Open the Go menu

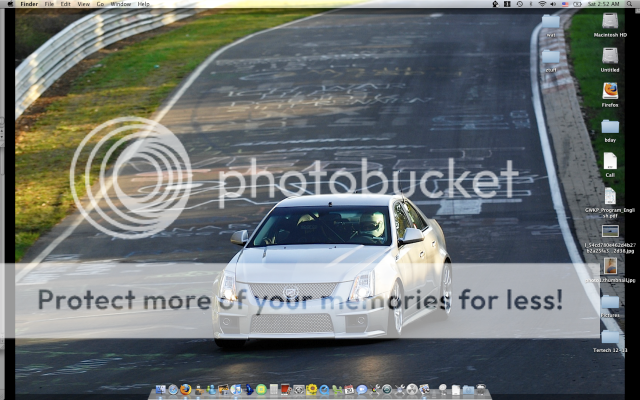point(100,4)
